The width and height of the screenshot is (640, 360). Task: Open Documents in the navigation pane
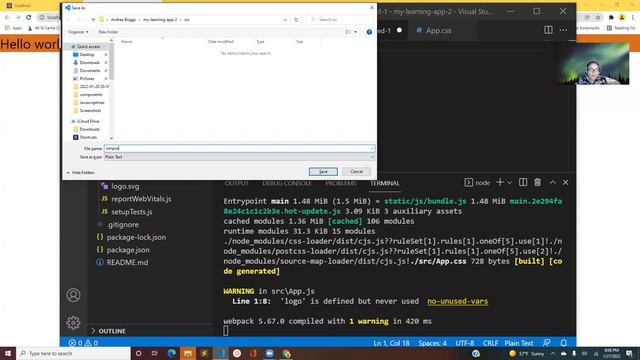coord(89,71)
